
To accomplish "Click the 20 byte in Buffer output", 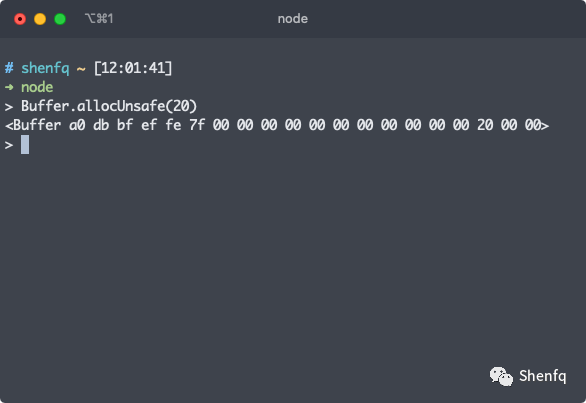I will tap(485, 125).
